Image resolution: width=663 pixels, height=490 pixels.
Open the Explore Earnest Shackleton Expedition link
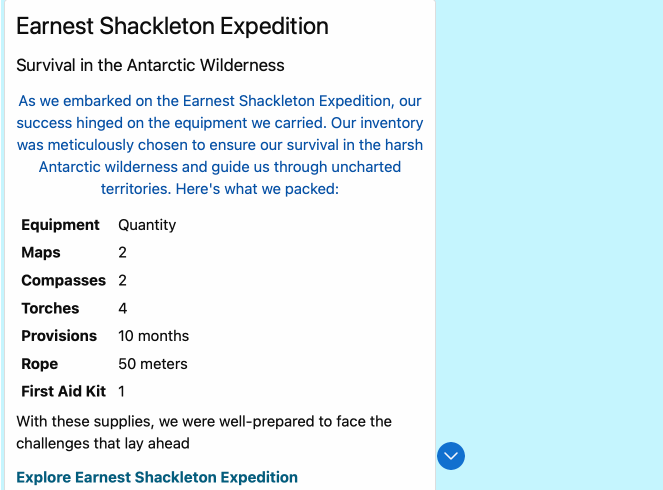[x=157, y=477]
